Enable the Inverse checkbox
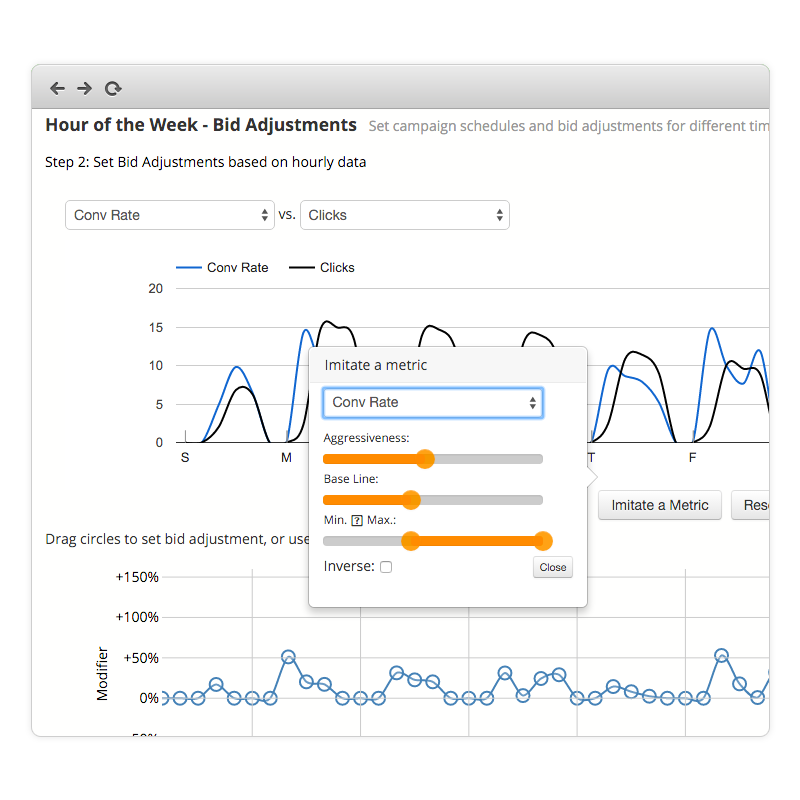This screenshot has width=800, height=800. [x=386, y=566]
